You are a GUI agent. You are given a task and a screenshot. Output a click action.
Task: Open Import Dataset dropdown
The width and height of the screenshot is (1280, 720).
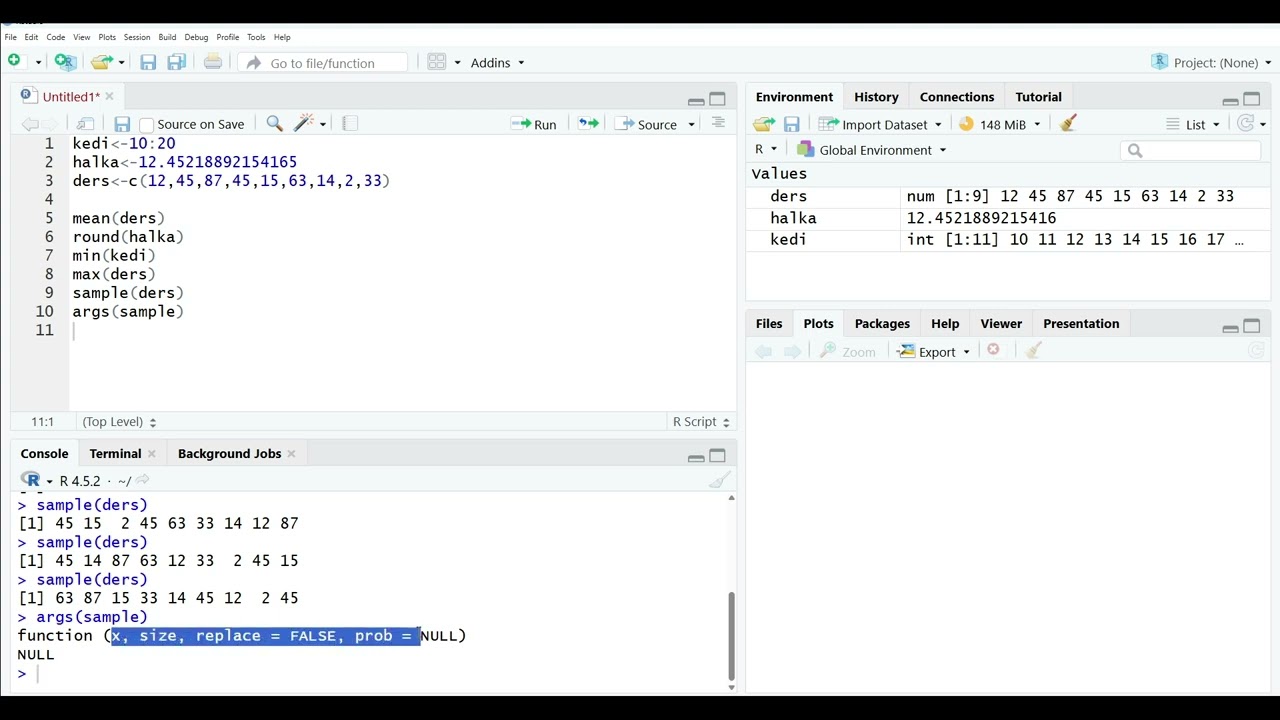tap(880, 124)
